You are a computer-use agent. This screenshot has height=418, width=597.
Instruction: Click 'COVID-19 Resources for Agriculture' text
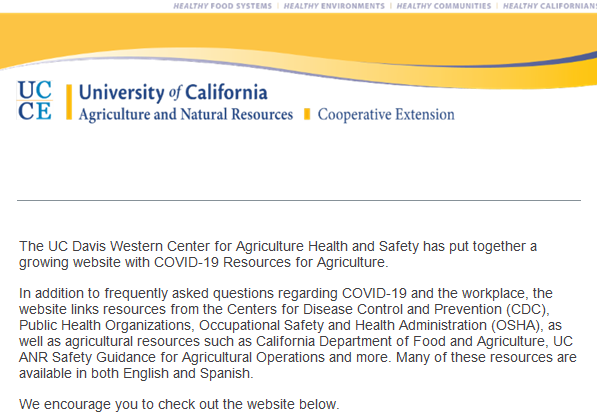[x=271, y=262]
